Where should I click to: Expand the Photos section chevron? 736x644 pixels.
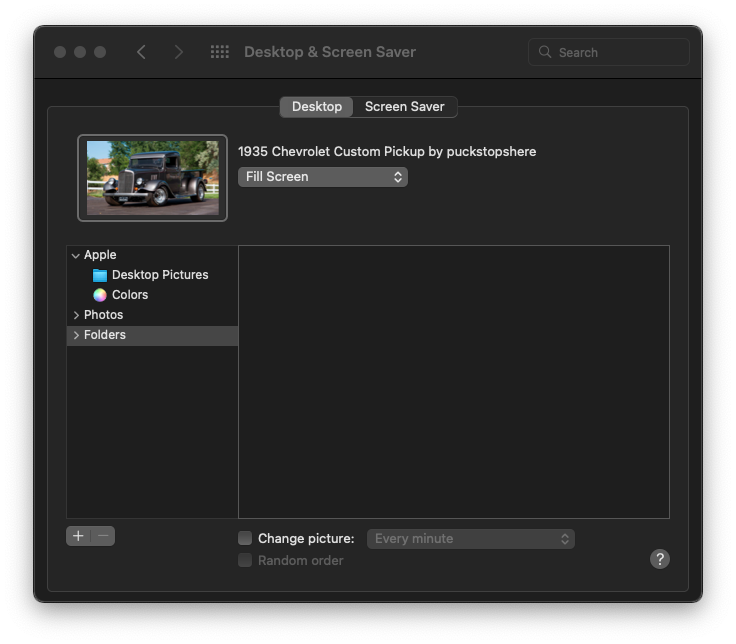tap(76, 315)
